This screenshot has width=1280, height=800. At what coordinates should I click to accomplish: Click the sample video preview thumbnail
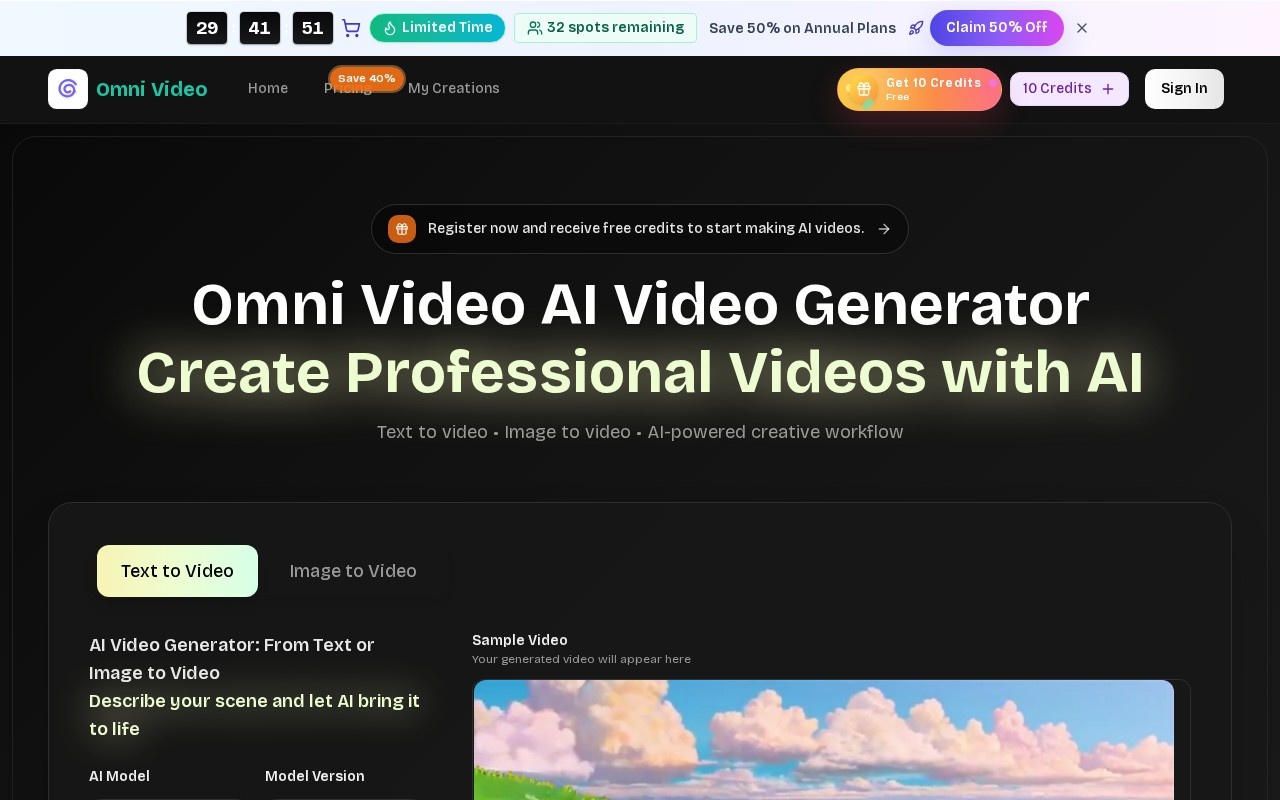click(824, 740)
